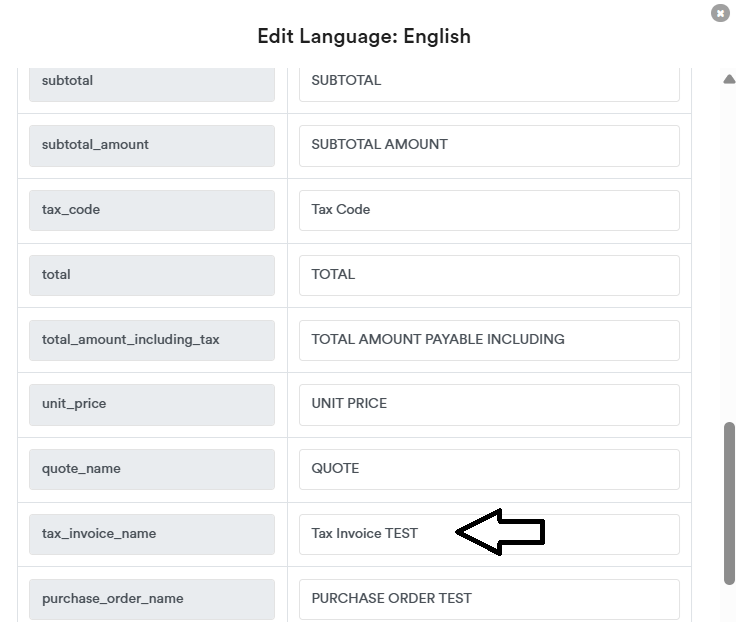
Task: Click the tax_invoice_name key label
Action: tap(151, 534)
